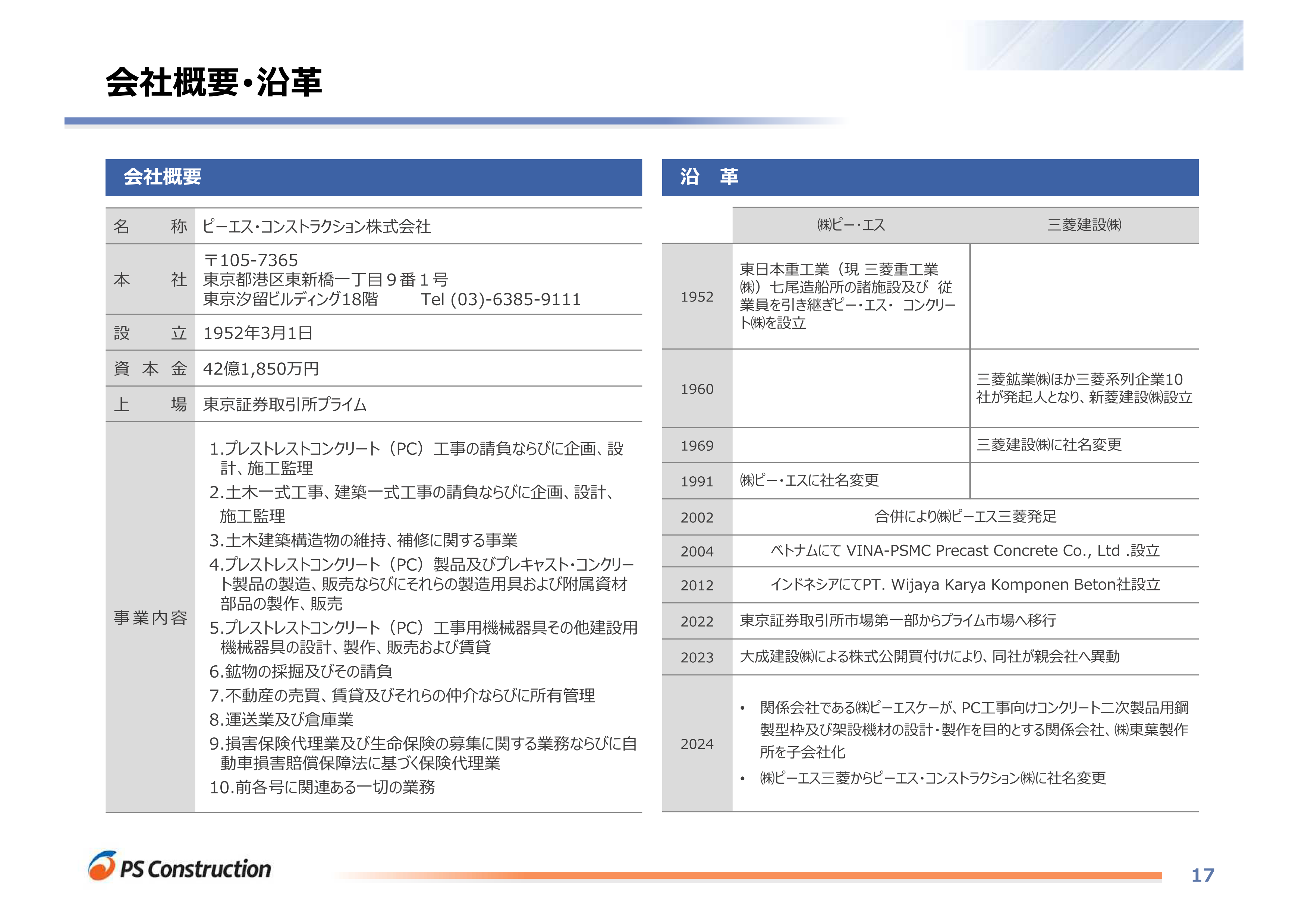
Task: Select postal code 〒105-7365
Action: 251,260
